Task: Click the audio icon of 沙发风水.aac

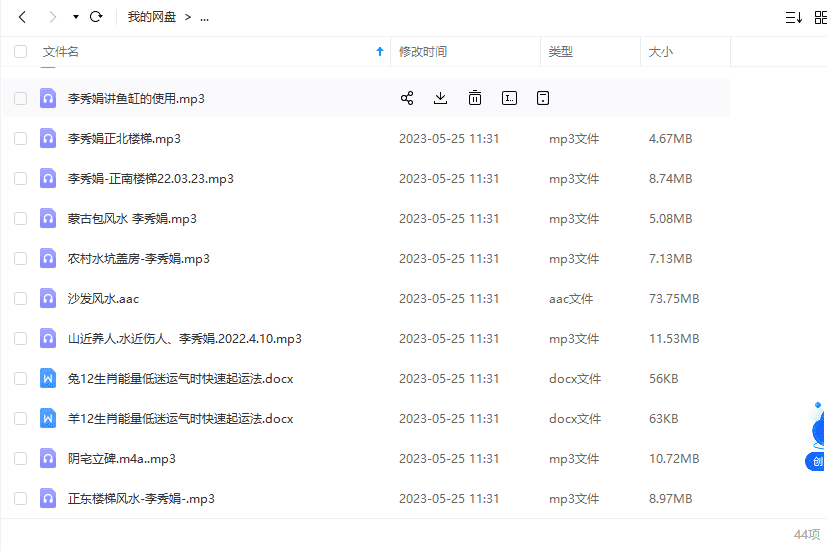Action: 47,298
